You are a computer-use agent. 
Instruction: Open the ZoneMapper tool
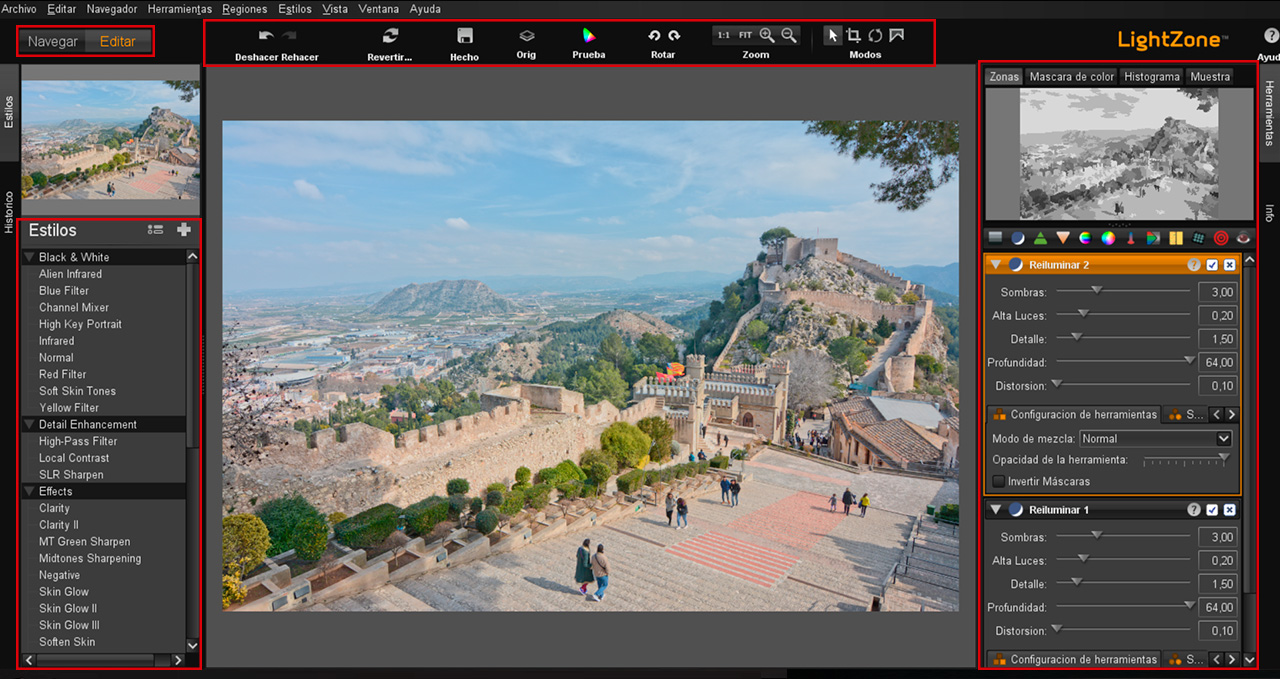tap(994, 237)
